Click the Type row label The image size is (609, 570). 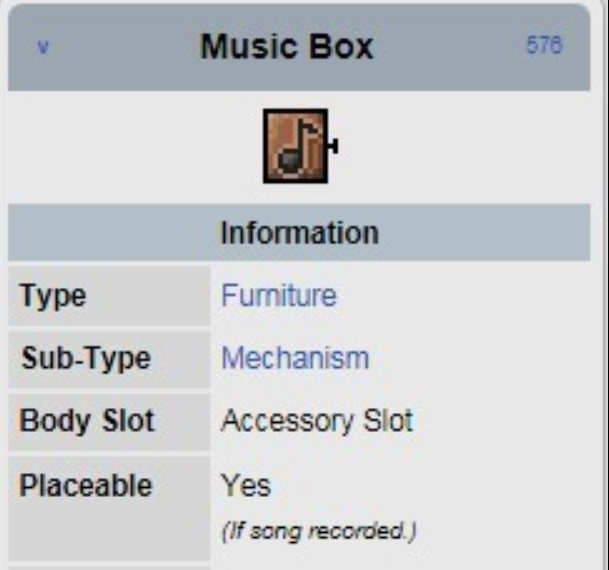coord(53,297)
